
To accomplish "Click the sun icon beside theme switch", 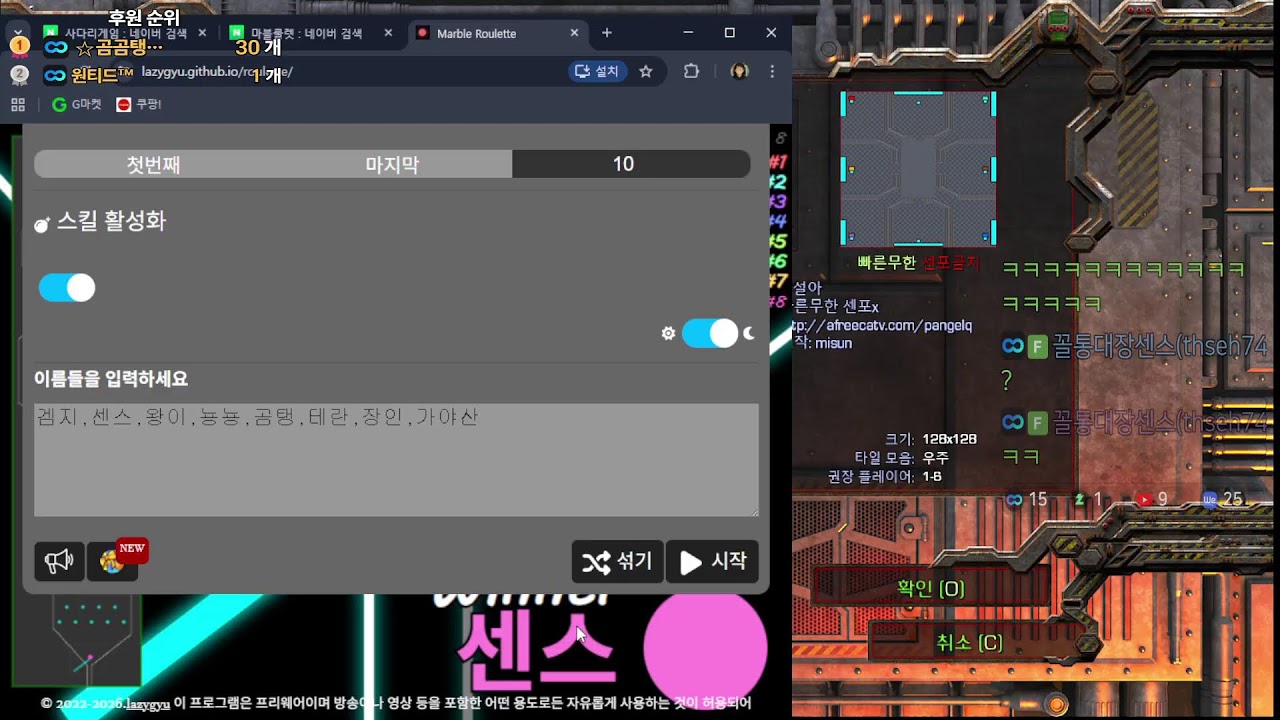I will coord(668,333).
